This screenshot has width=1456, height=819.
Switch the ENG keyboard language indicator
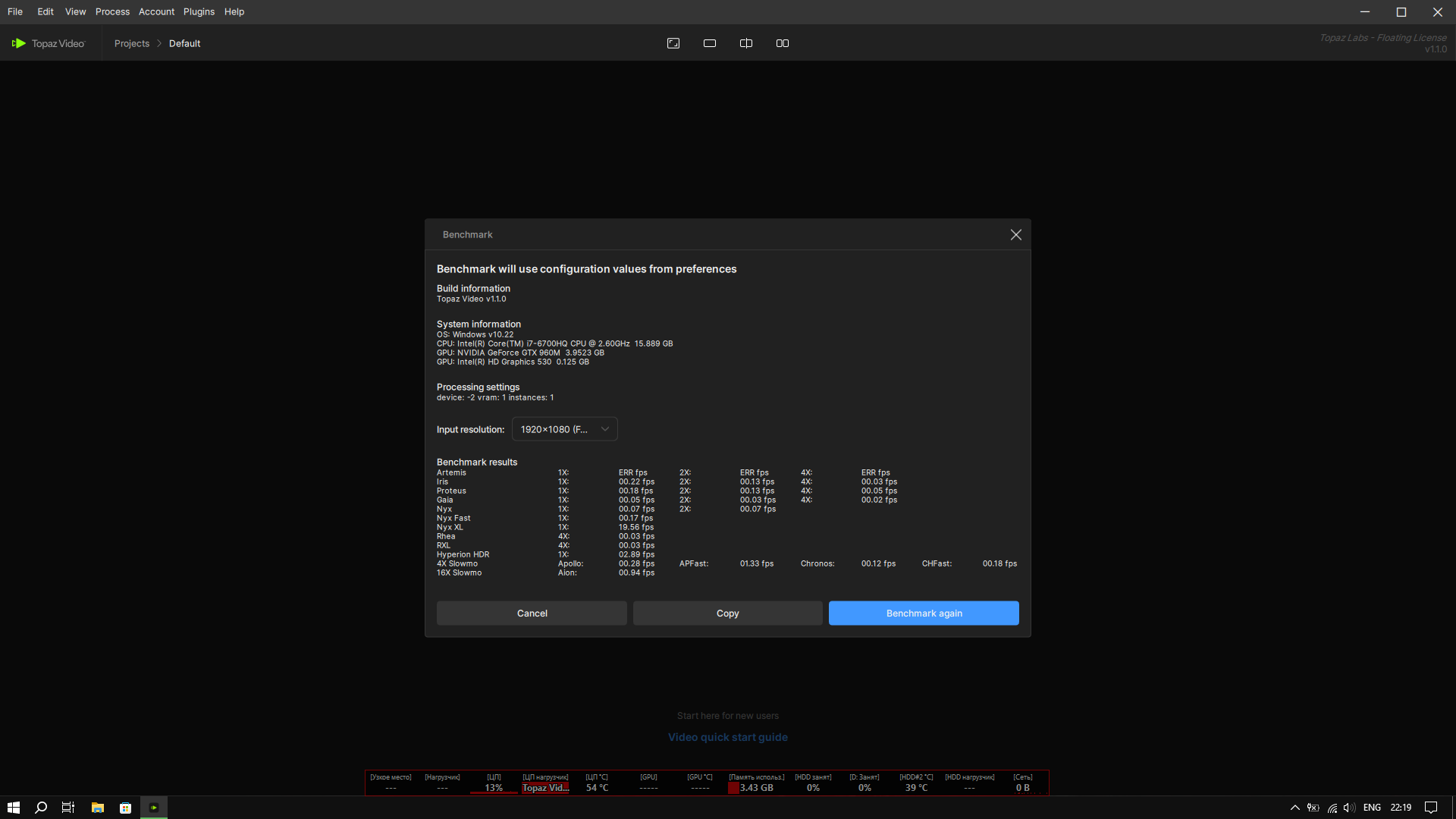click(x=1372, y=808)
